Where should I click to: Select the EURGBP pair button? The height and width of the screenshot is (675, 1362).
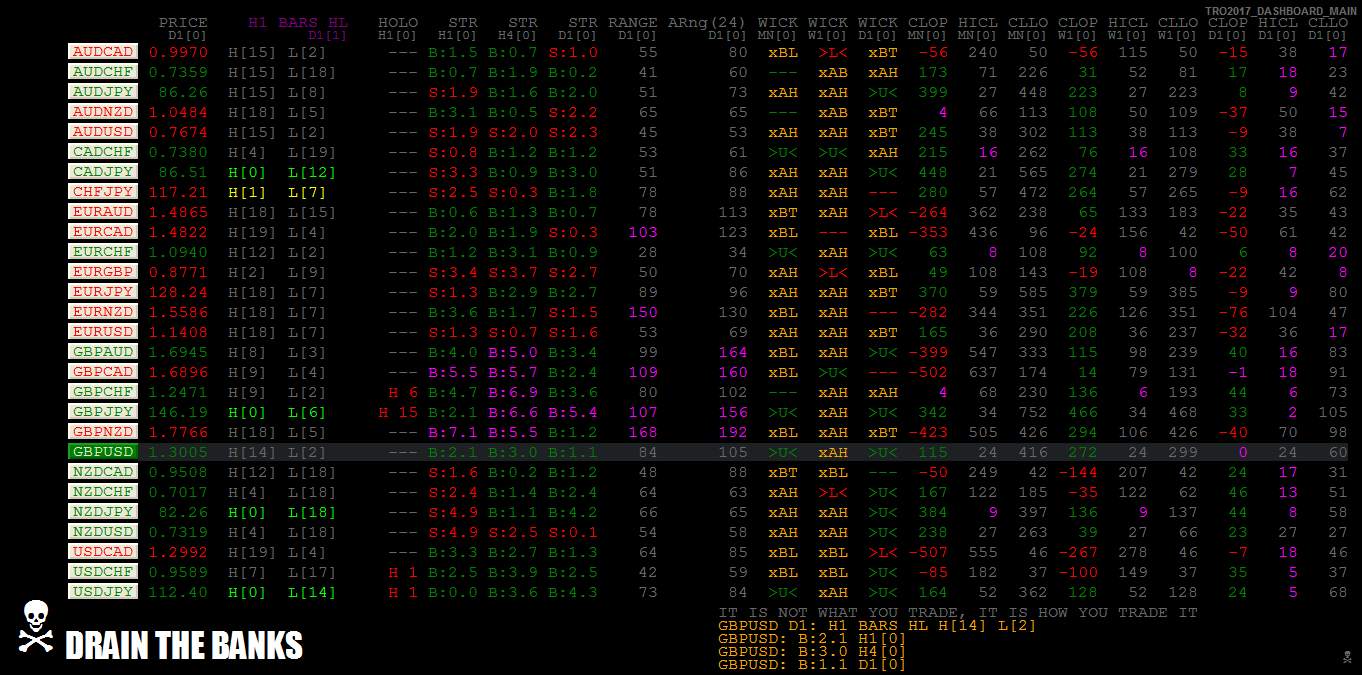tap(103, 272)
